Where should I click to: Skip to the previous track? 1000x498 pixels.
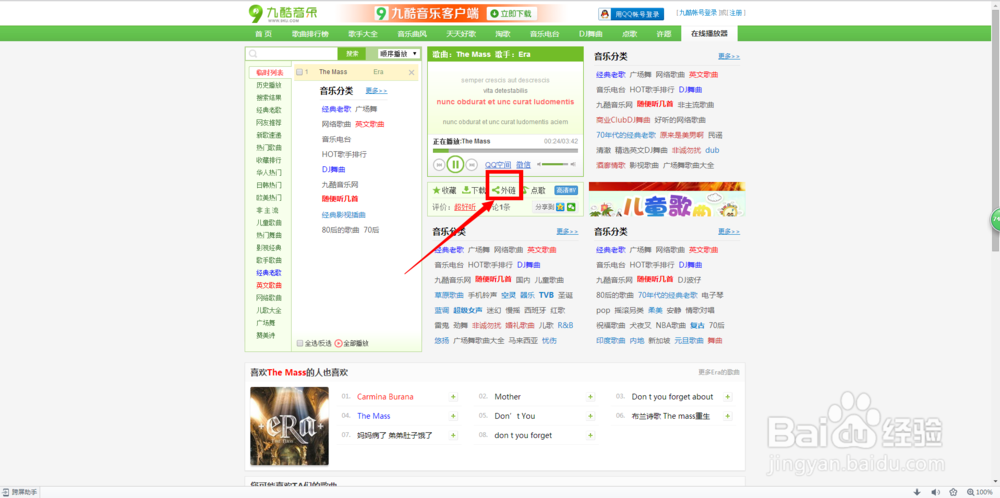tap(439, 165)
